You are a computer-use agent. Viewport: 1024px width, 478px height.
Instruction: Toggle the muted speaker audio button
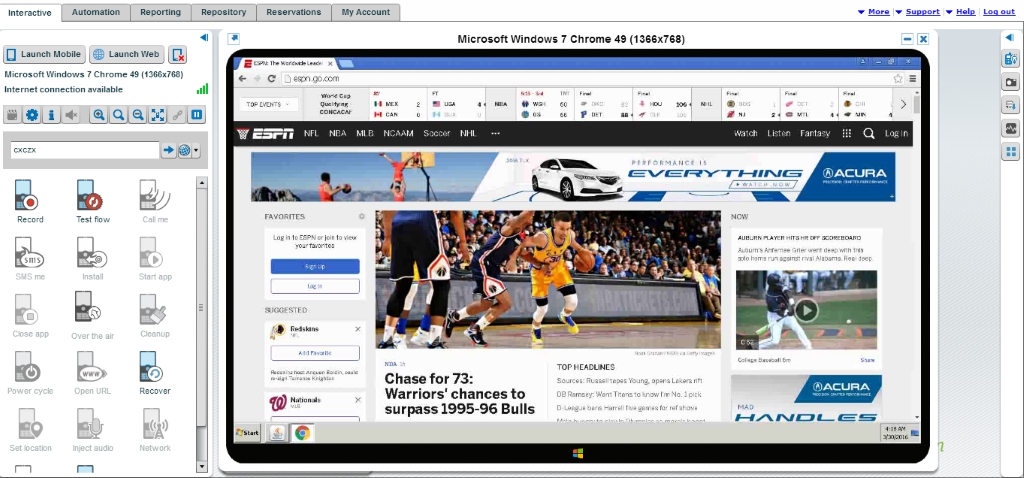[x=71, y=116]
